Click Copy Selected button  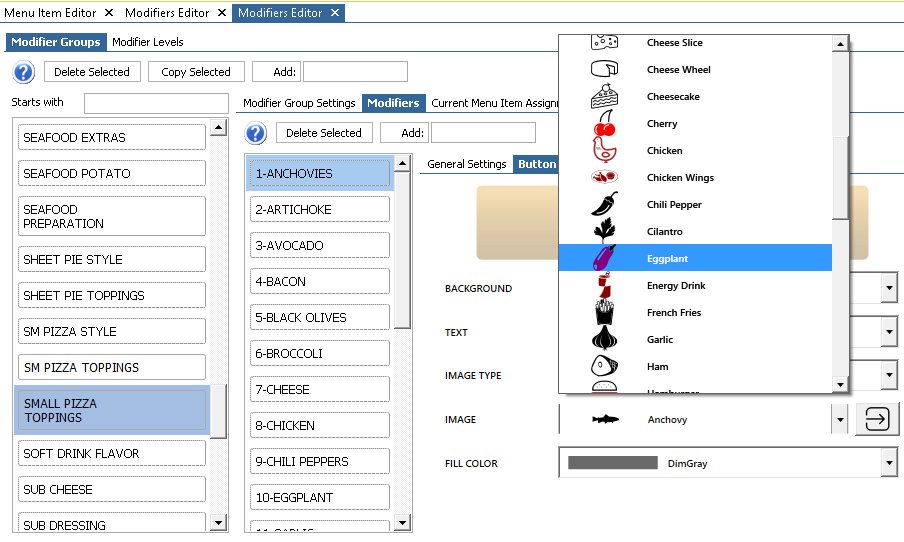click(195, 72)
